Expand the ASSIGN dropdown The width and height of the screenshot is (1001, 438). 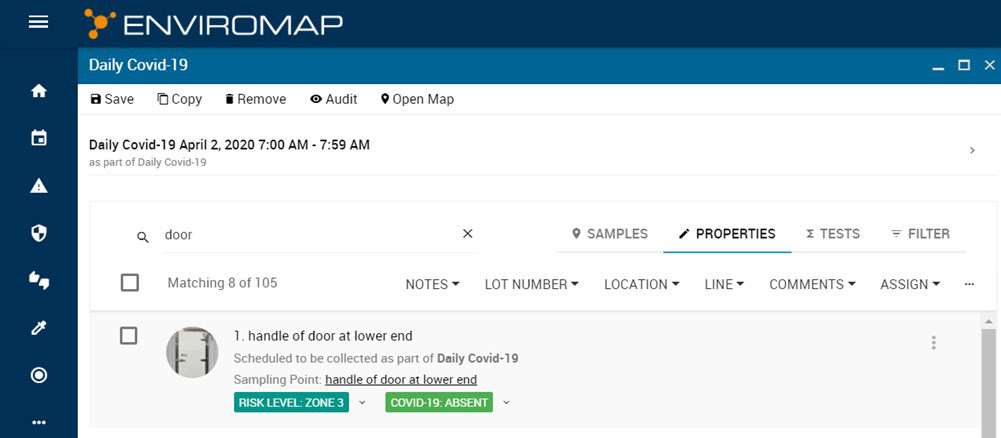click(910, 284)
